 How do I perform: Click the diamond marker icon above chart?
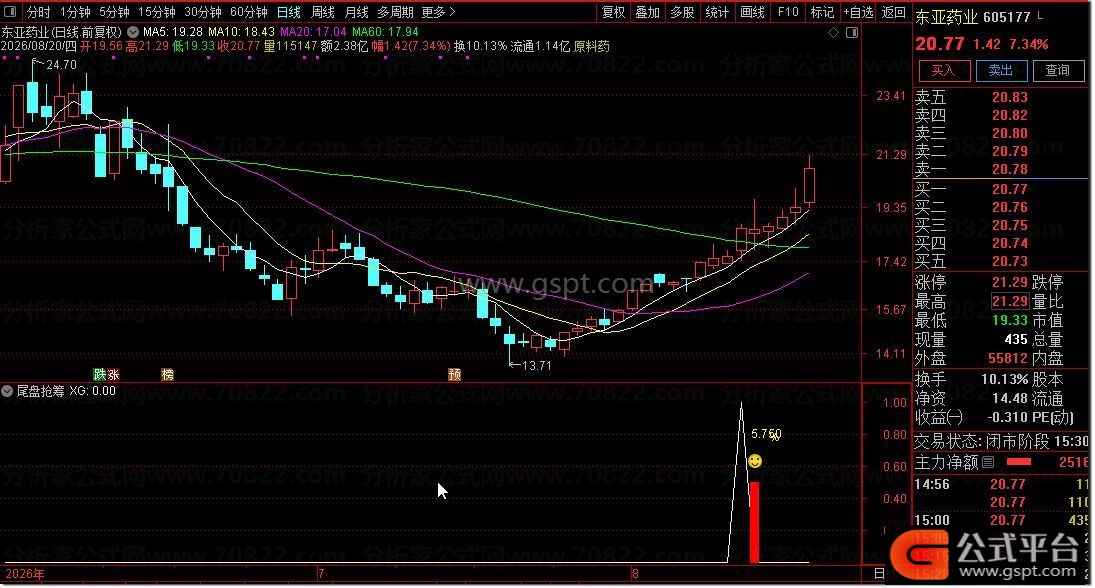(x=833, y=32)
